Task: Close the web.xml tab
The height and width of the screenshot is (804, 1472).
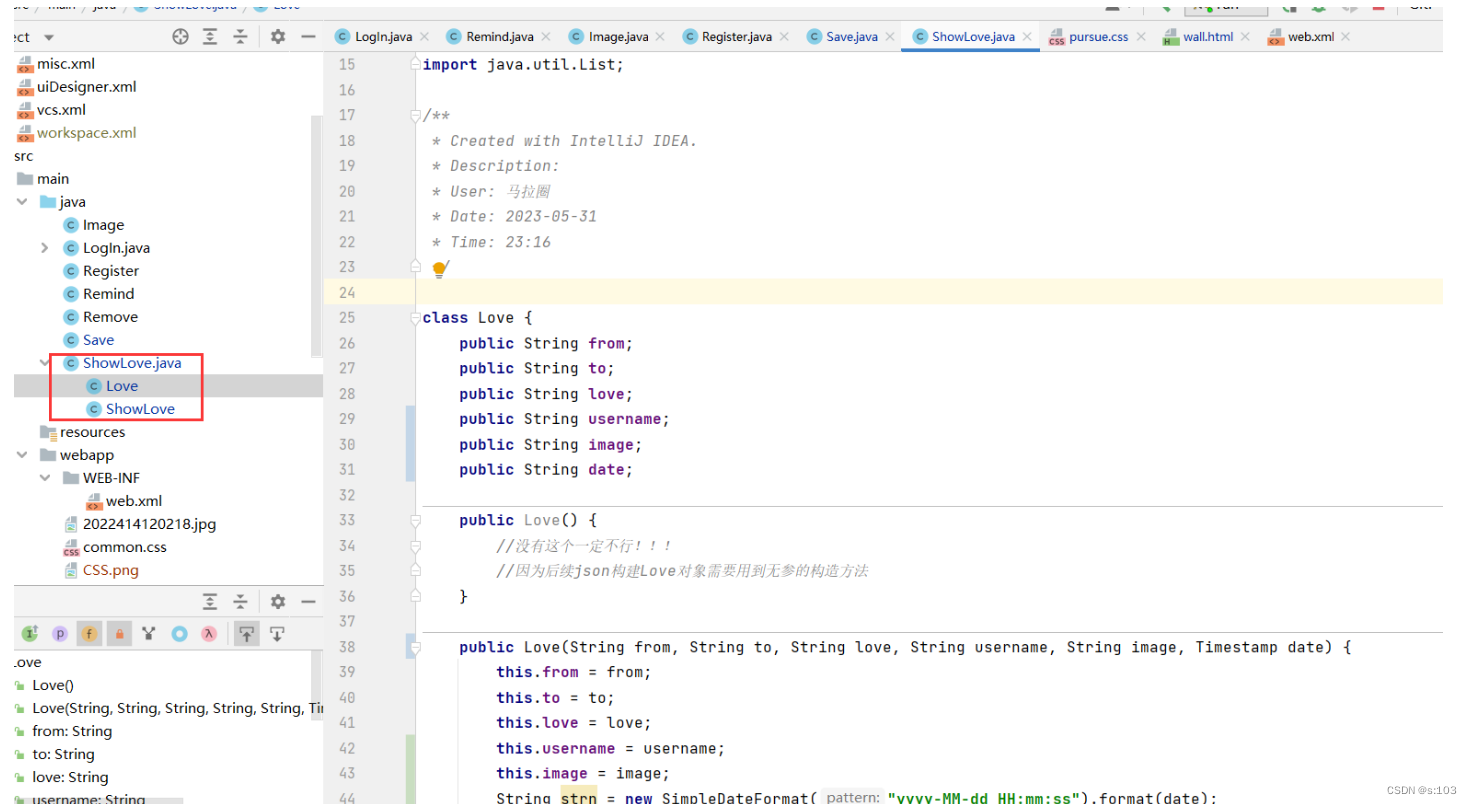Action: pyautogui.click(x=1346, y=37)
